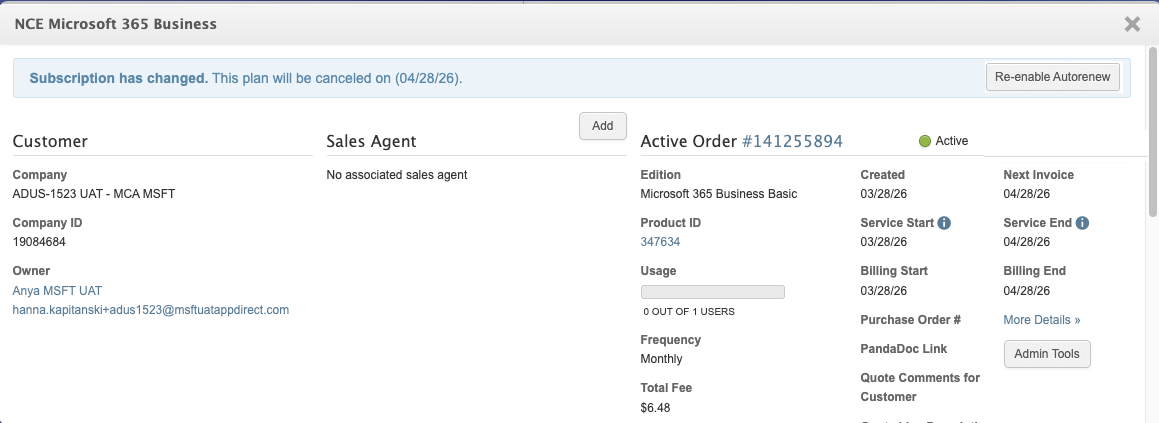Click Quote Comments for Customer label
The height and width of the screenshot is (423, 1159).
920,387
